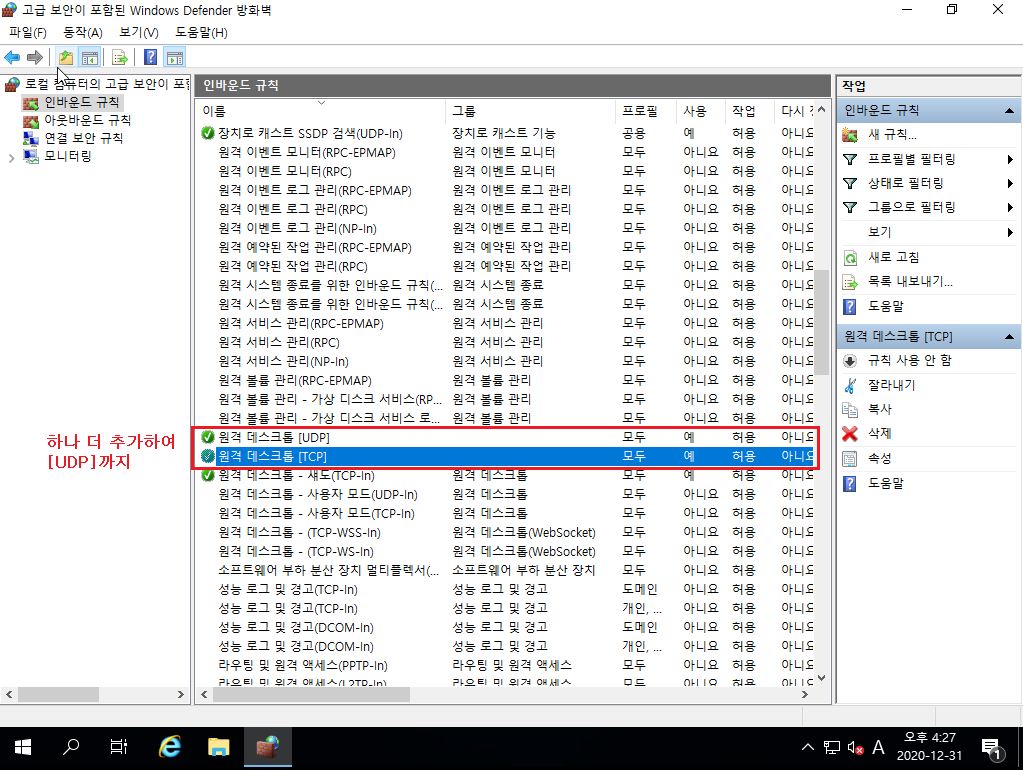Click the Export List toolbar icon

click(x=120, y=57)
